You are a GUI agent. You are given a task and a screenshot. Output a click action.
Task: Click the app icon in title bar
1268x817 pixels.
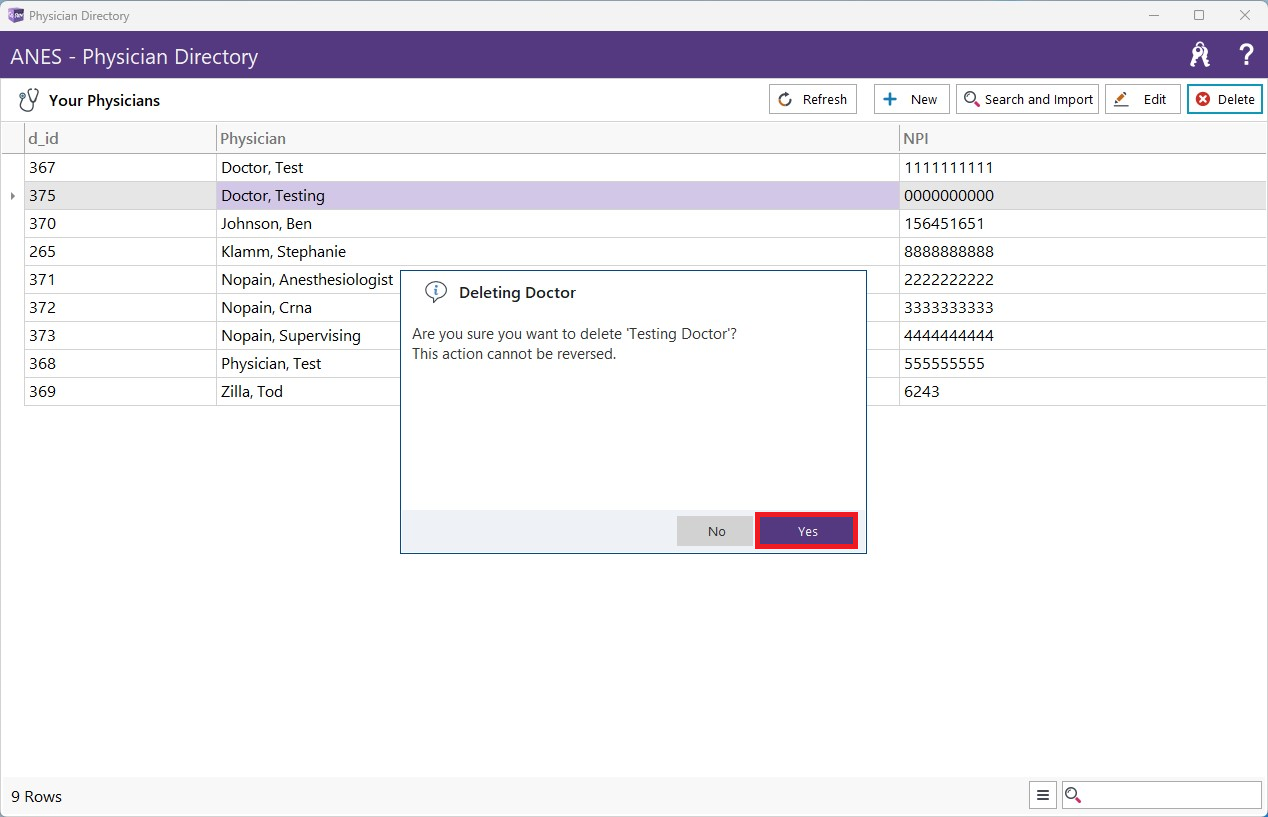click(x=15, y=15)
